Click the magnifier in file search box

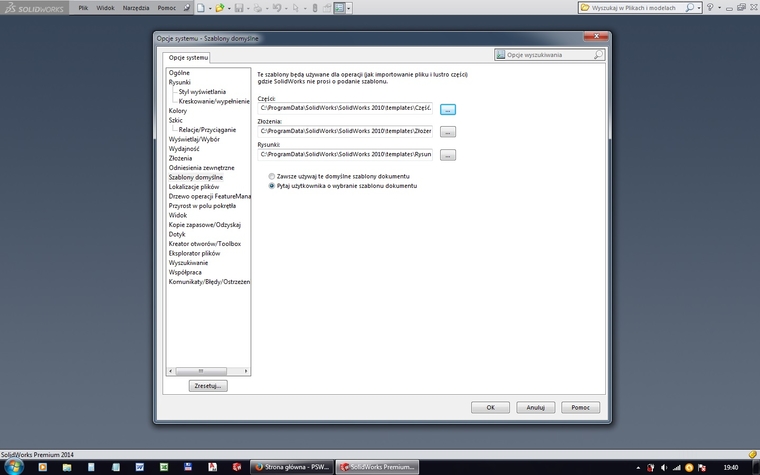coord(689,8)
